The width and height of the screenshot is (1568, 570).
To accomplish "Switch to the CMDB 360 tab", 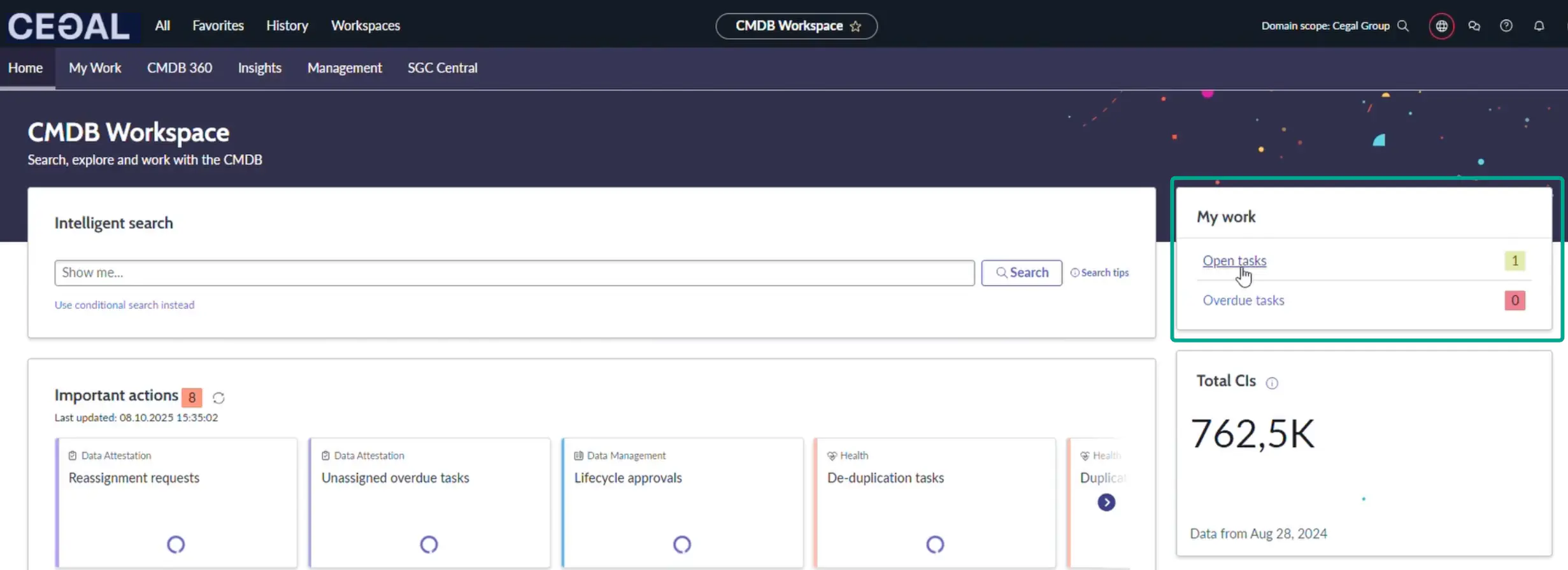I will tap(180, 68).
